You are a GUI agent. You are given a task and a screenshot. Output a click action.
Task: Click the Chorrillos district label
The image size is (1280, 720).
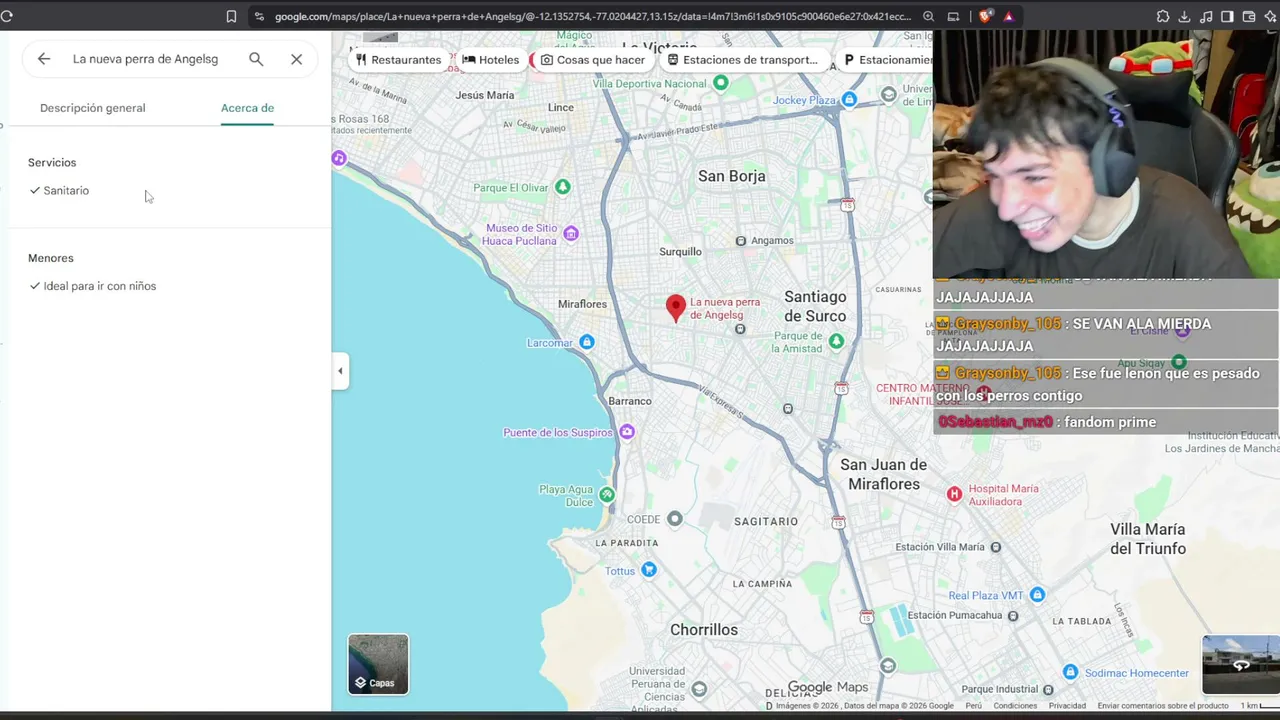pyautogui.click(x=704, y=630)
